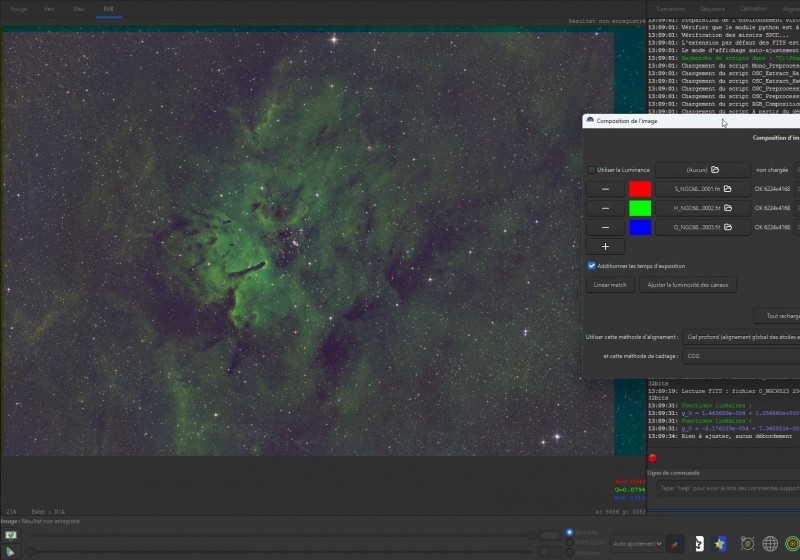Click the play arrow icon at bottom left

(x=10, y=551)
